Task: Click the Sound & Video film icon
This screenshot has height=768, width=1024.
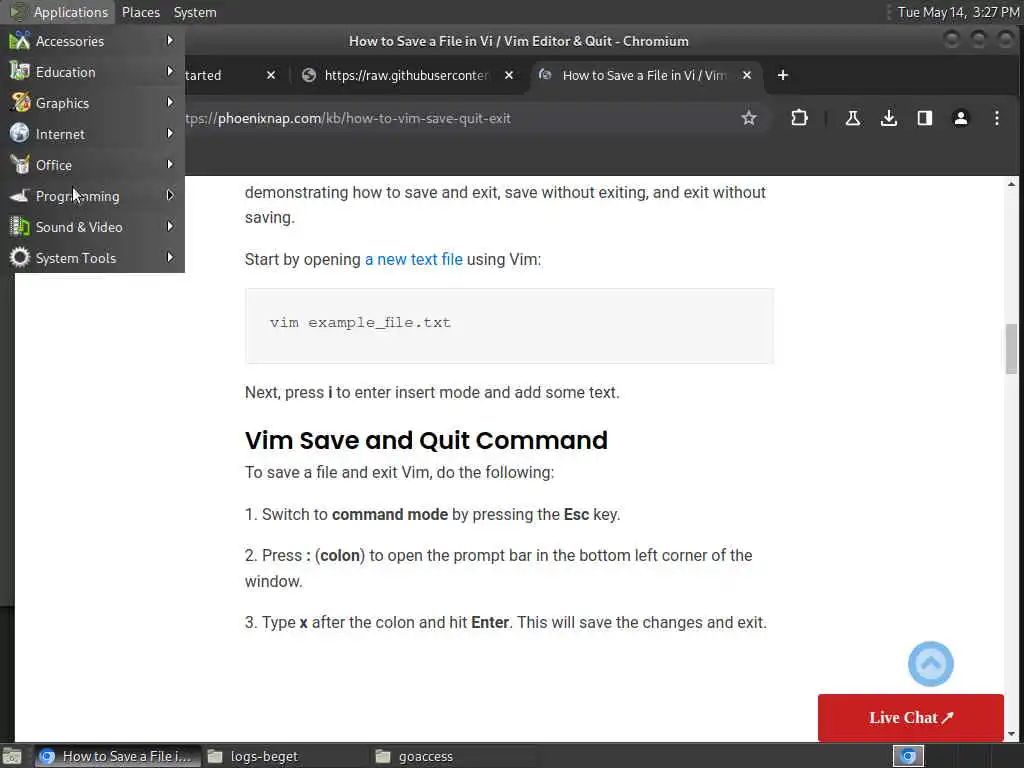Action: 20,227
